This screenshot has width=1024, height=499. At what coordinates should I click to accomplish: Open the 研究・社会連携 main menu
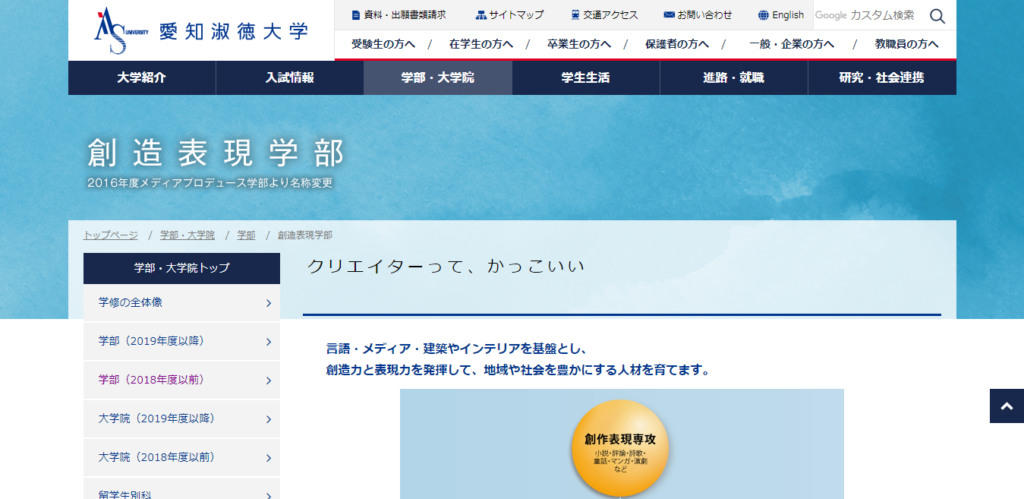882,78
